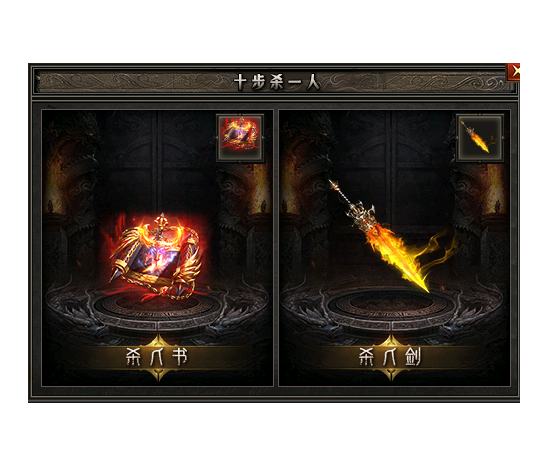Click the gold diamond ornament above 杀人书
The width and height of the screenshot is (548, 467).
click(x=158, y=341)
